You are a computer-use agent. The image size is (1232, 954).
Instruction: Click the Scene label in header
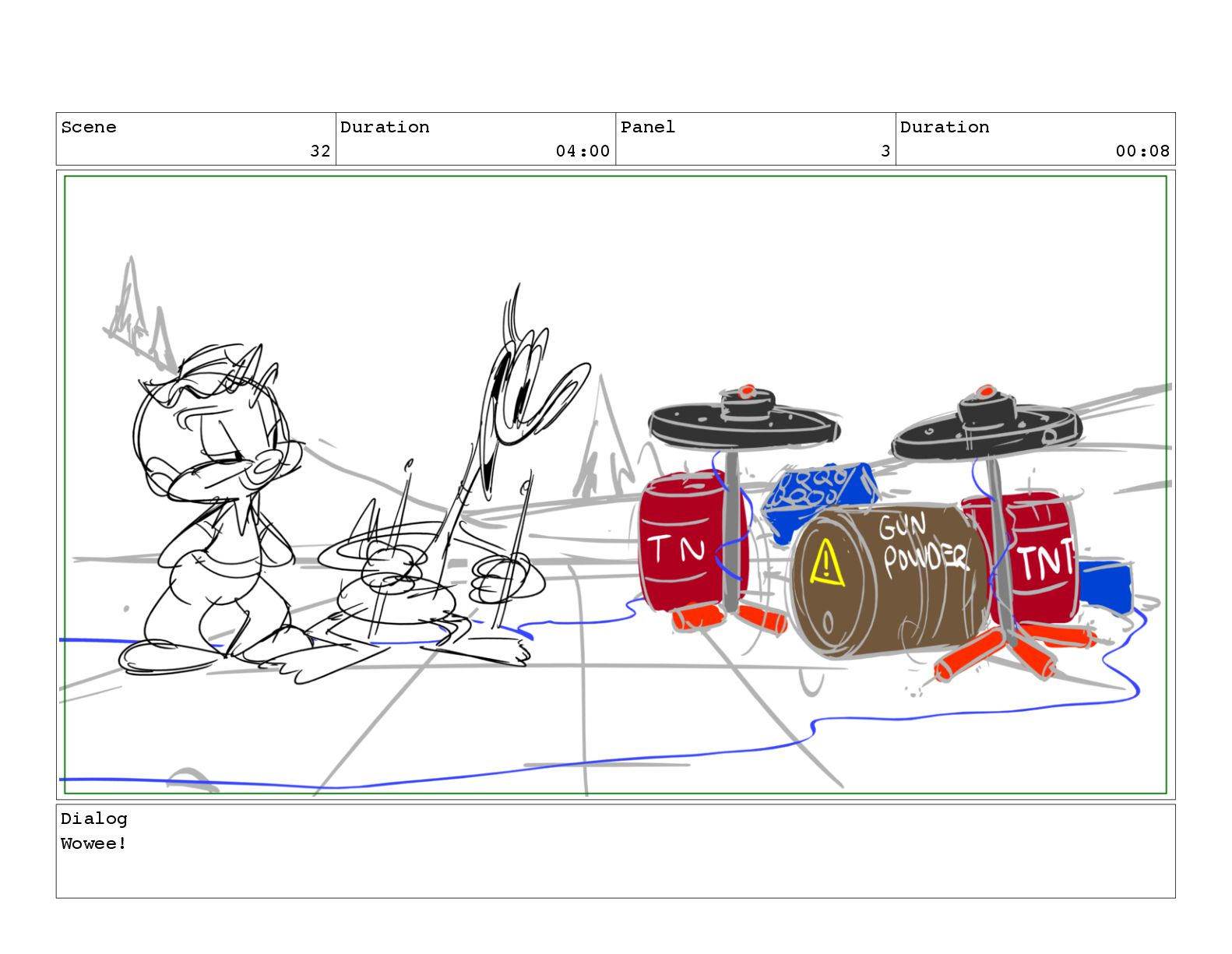(x=89, y=127)
